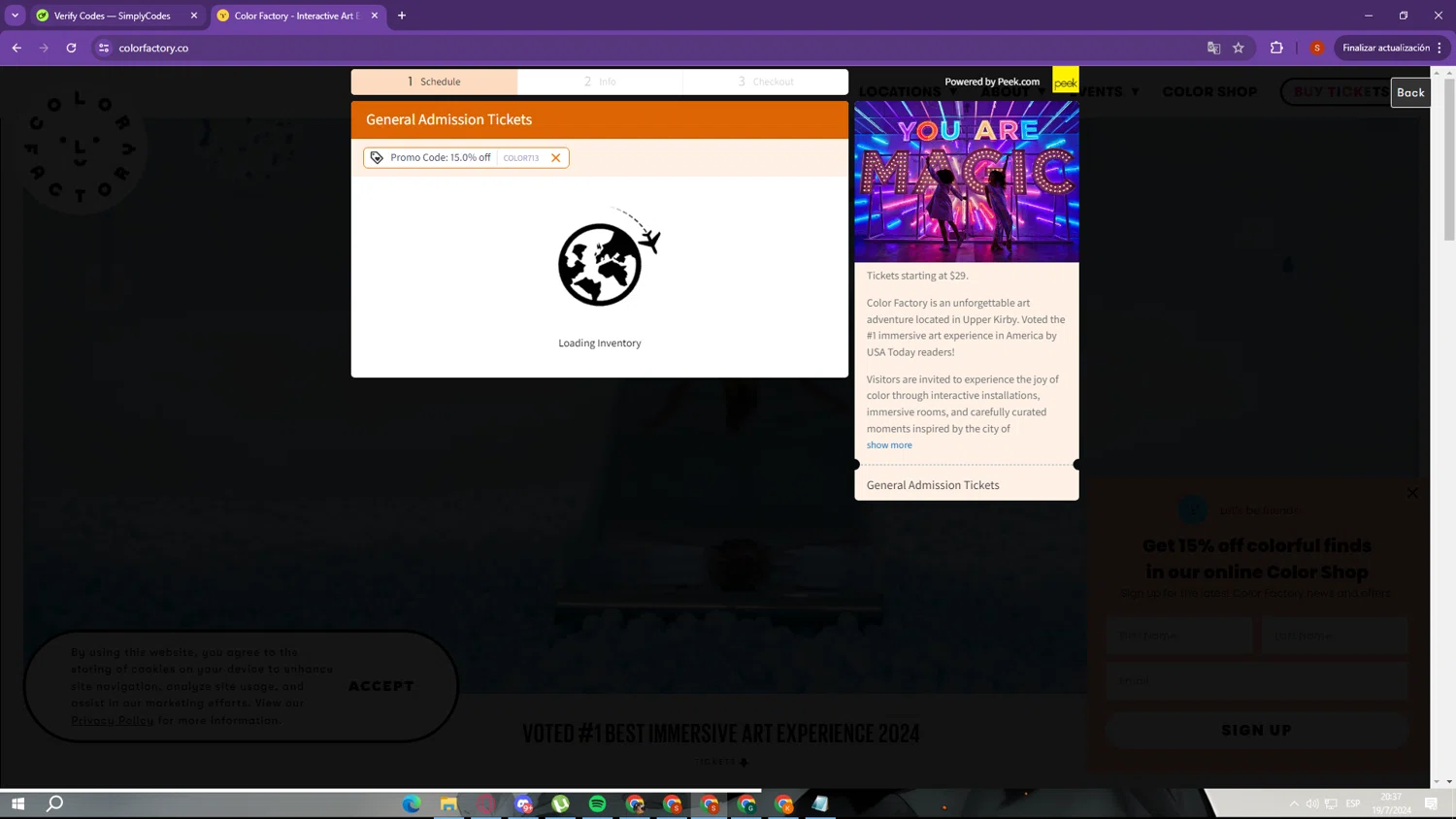The image size is (1456, 819).
Task: Go to the Info step tab
Action: (x=600, y=82)
